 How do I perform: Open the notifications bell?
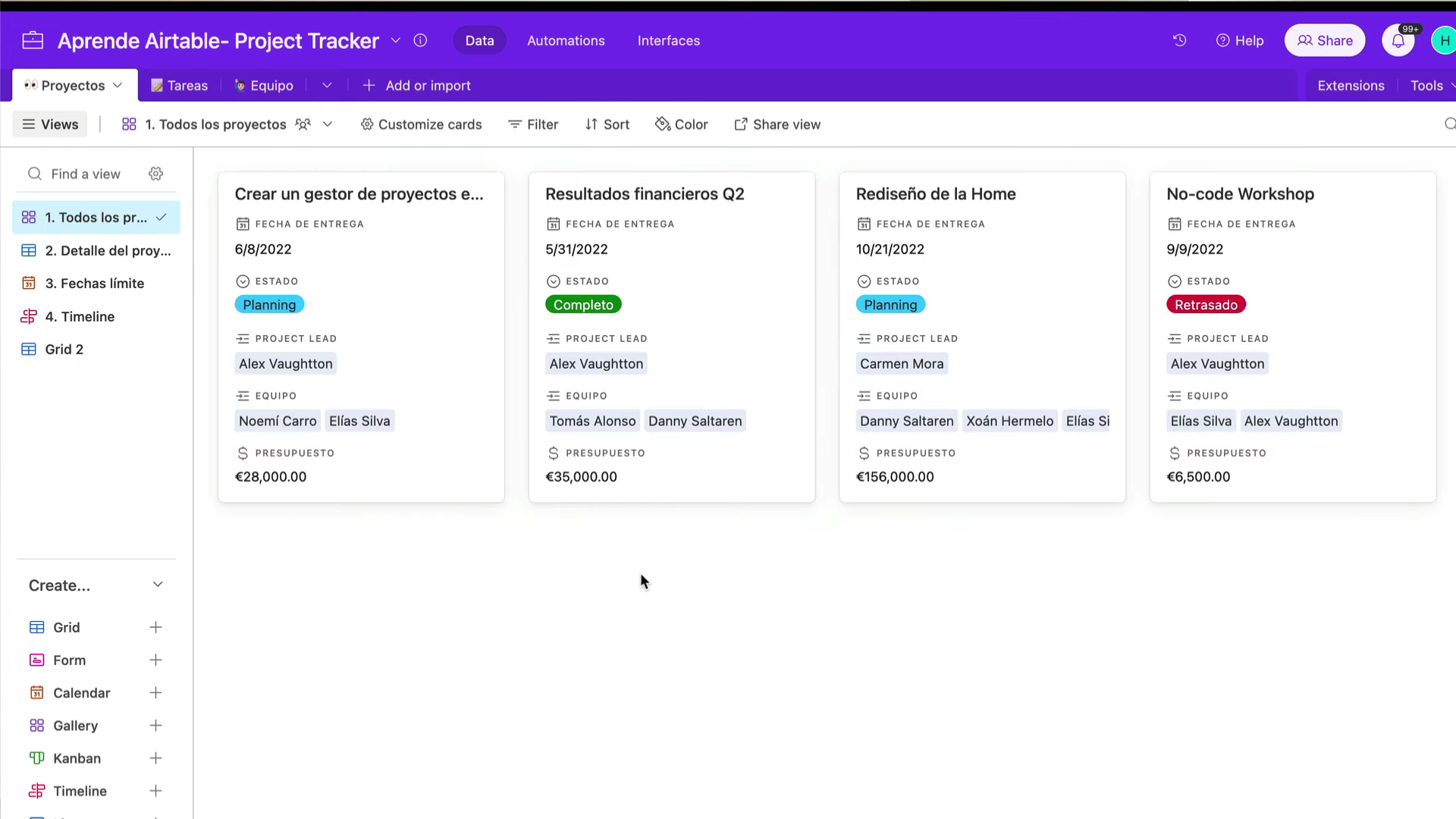click(x=1398, y=40)
